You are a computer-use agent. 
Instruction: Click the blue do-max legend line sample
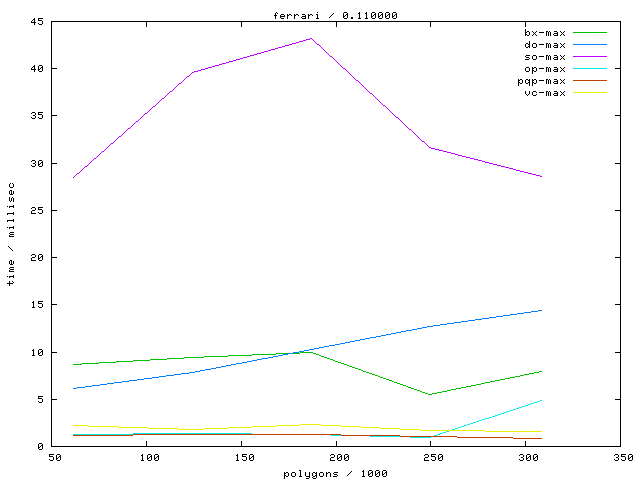[590, 45]
